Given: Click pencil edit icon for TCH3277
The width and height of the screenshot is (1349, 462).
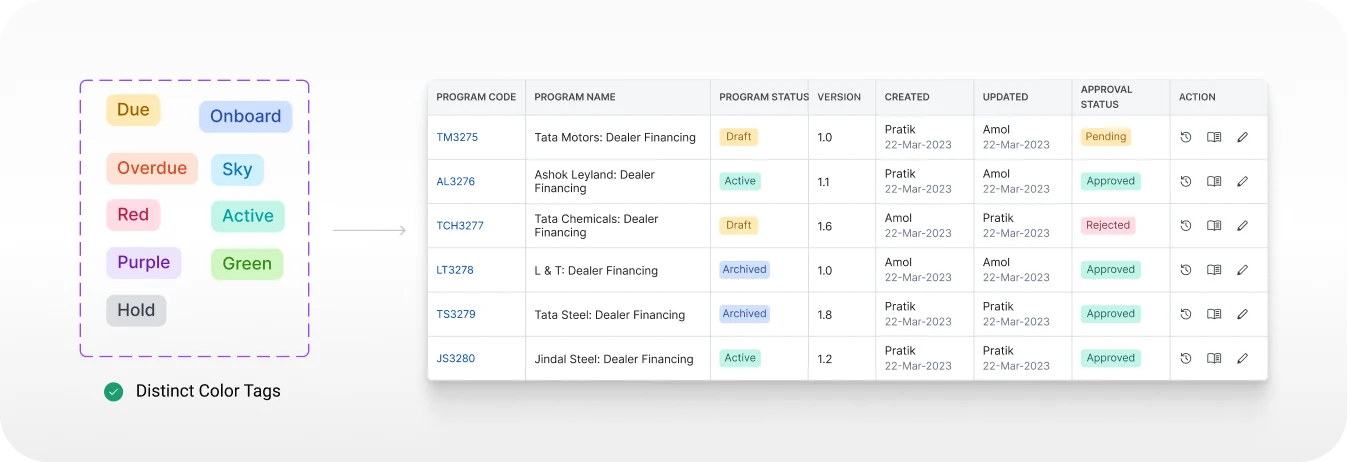Looking at the screenshot, I should pyautogui.click(x=1243, y=226).
